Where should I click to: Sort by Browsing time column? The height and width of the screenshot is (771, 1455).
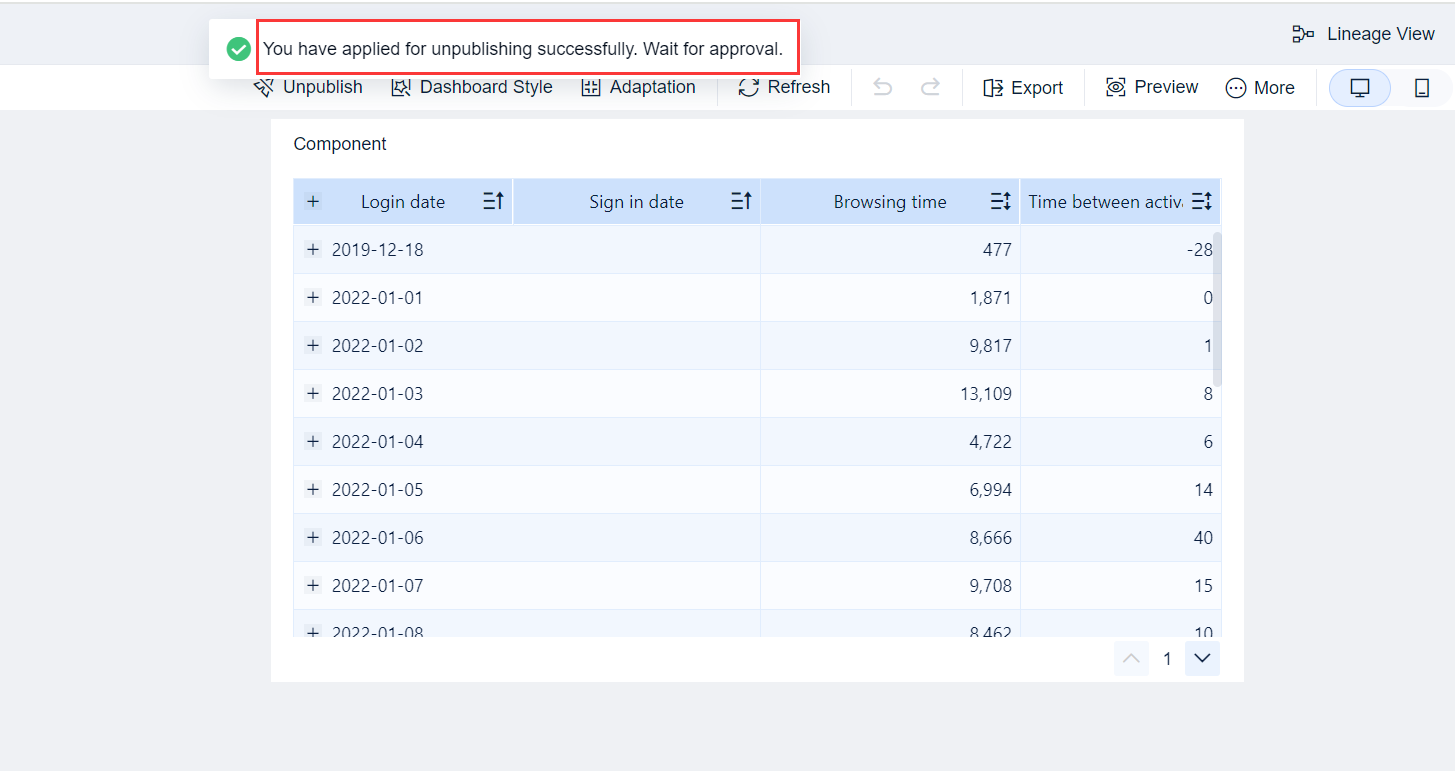[1000, 202]
